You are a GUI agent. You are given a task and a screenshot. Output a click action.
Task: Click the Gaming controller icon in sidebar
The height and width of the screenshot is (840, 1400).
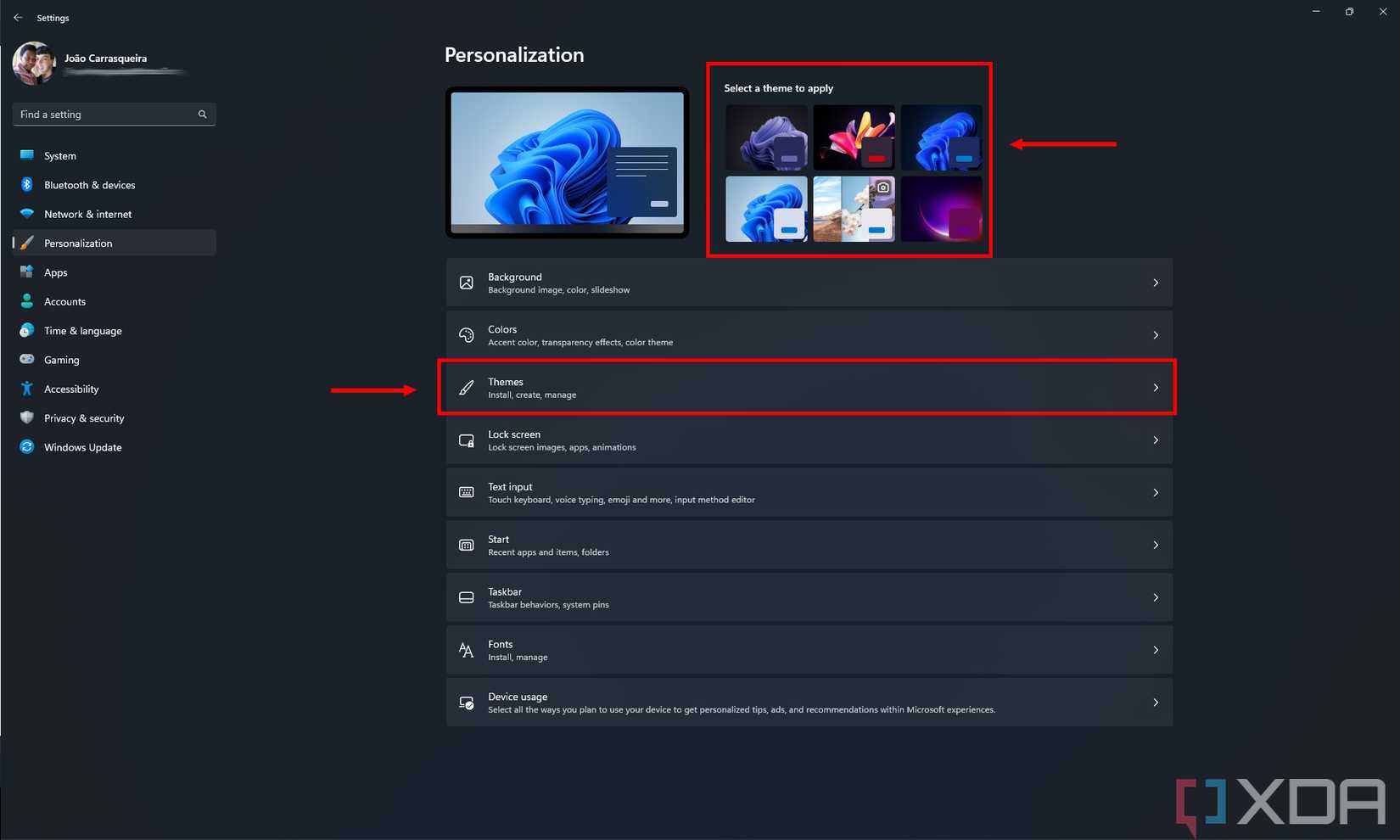[26, 359]
